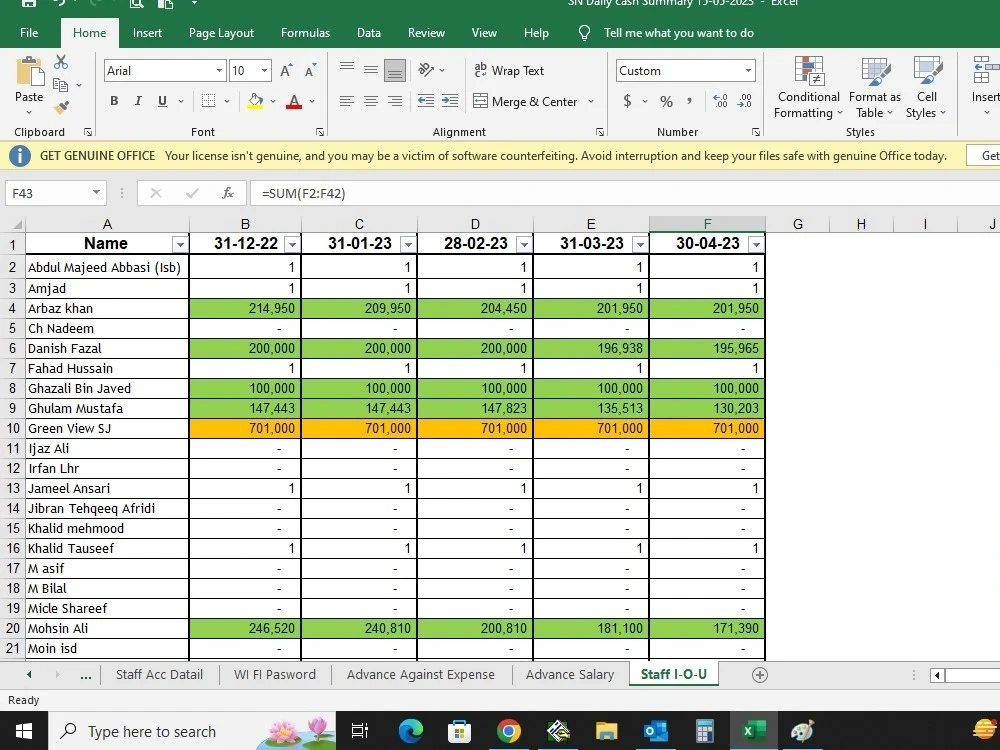The height and width of the screenshot is (750, 1000).
Task: Switch to the Formulas ribbon tab
Action: (305, 32)
